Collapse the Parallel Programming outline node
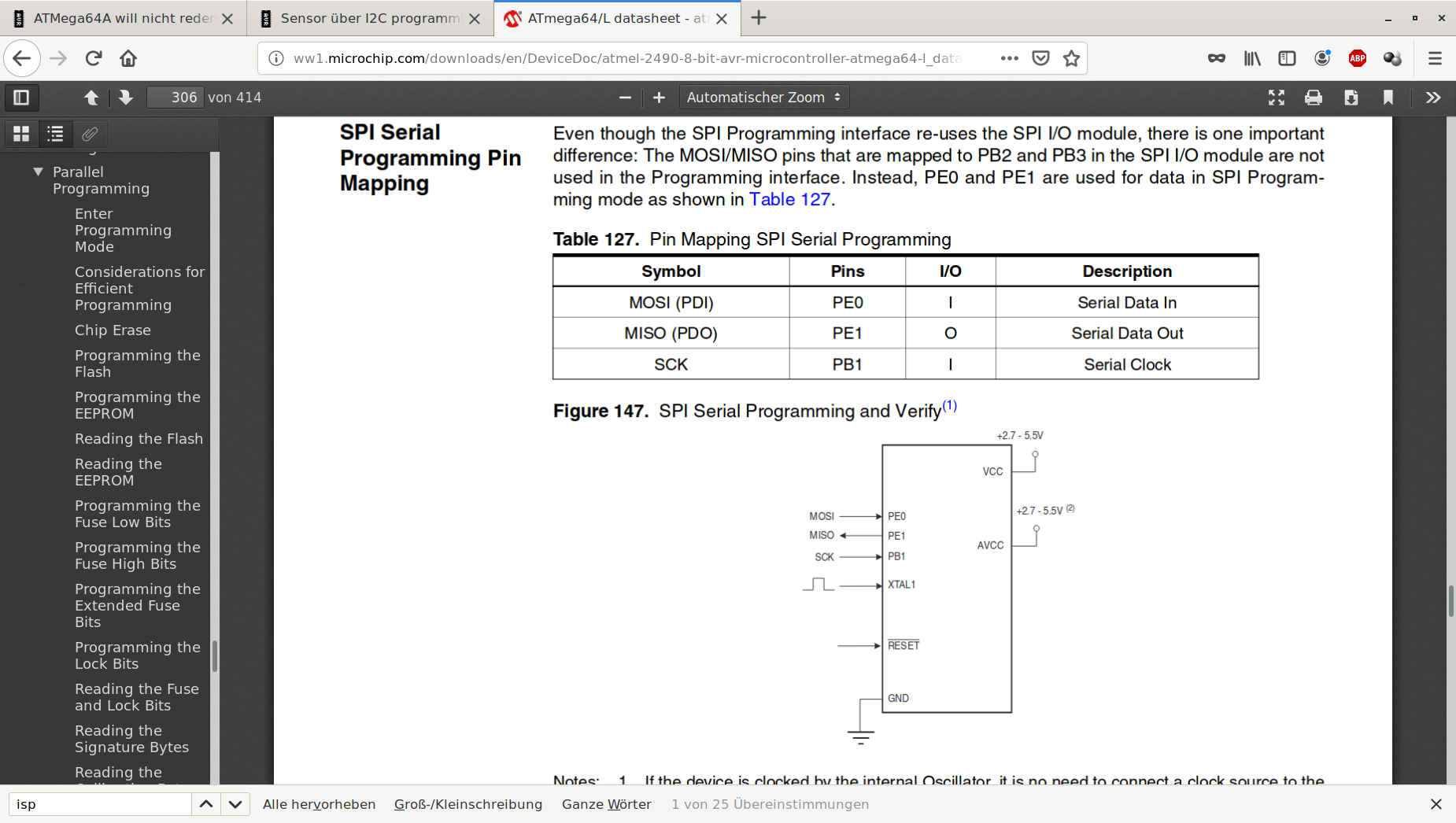Screen dimensions: 1456x823 click(38, 172)
